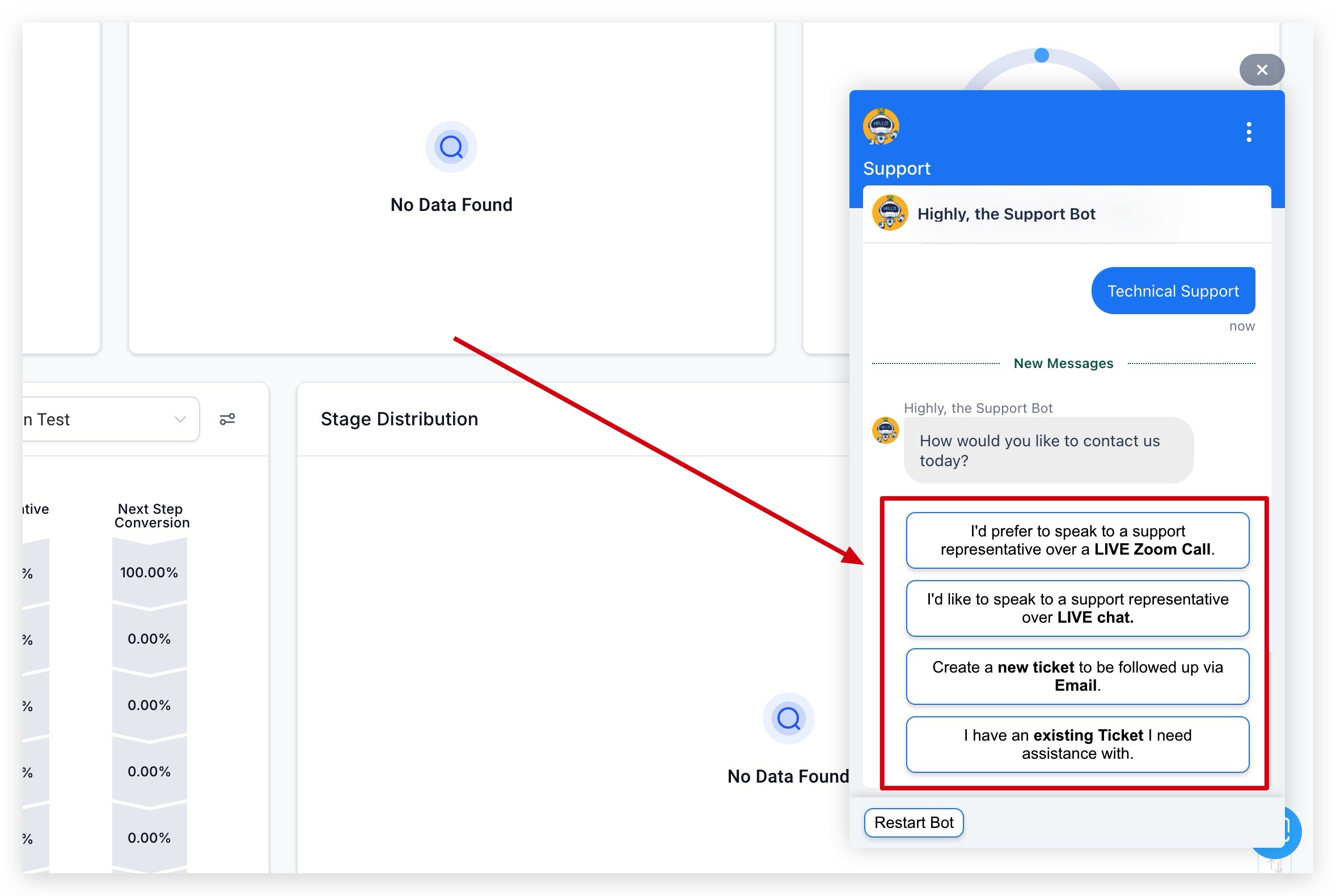Open the chat three-dot options menu
Viewport: 1336px width, 896px height.
(x=1248, y=132)
